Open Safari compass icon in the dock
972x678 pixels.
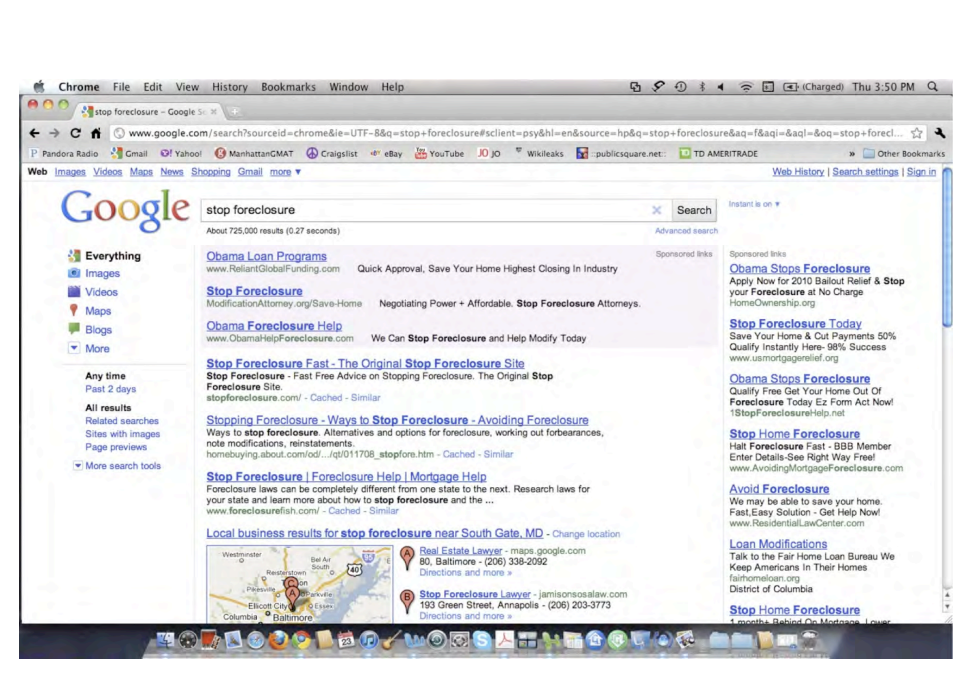coord(255,640)
